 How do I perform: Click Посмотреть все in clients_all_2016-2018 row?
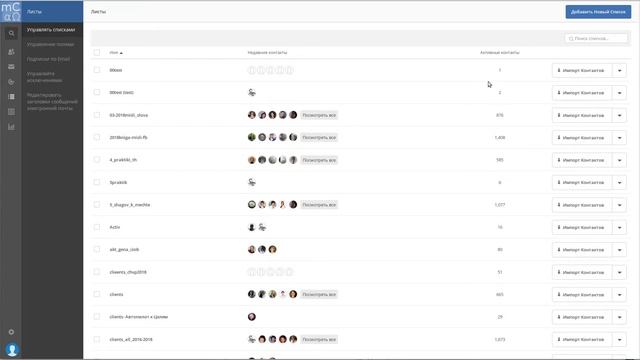[319, 339]
